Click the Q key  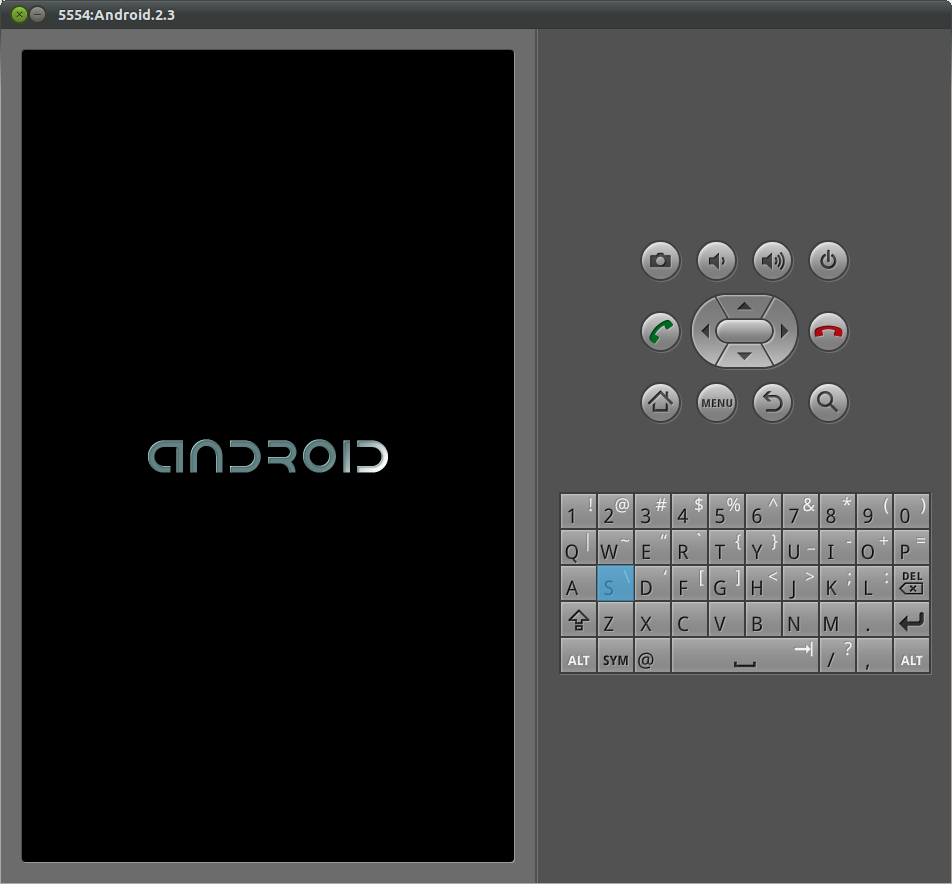click(578, 548)
